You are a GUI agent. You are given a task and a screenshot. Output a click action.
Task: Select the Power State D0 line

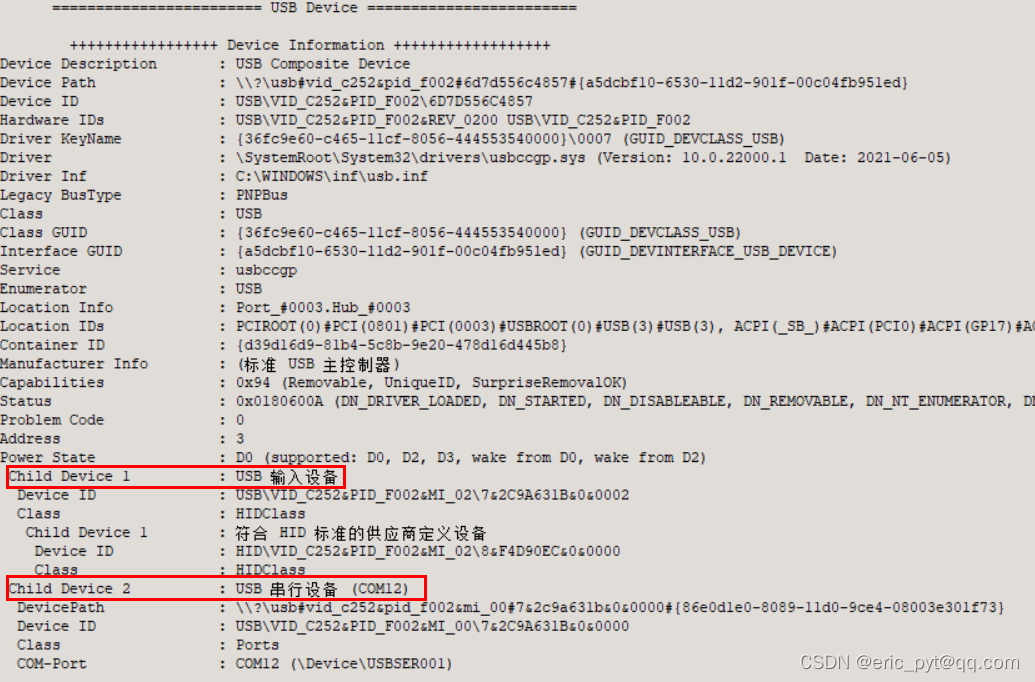[471, 458]
